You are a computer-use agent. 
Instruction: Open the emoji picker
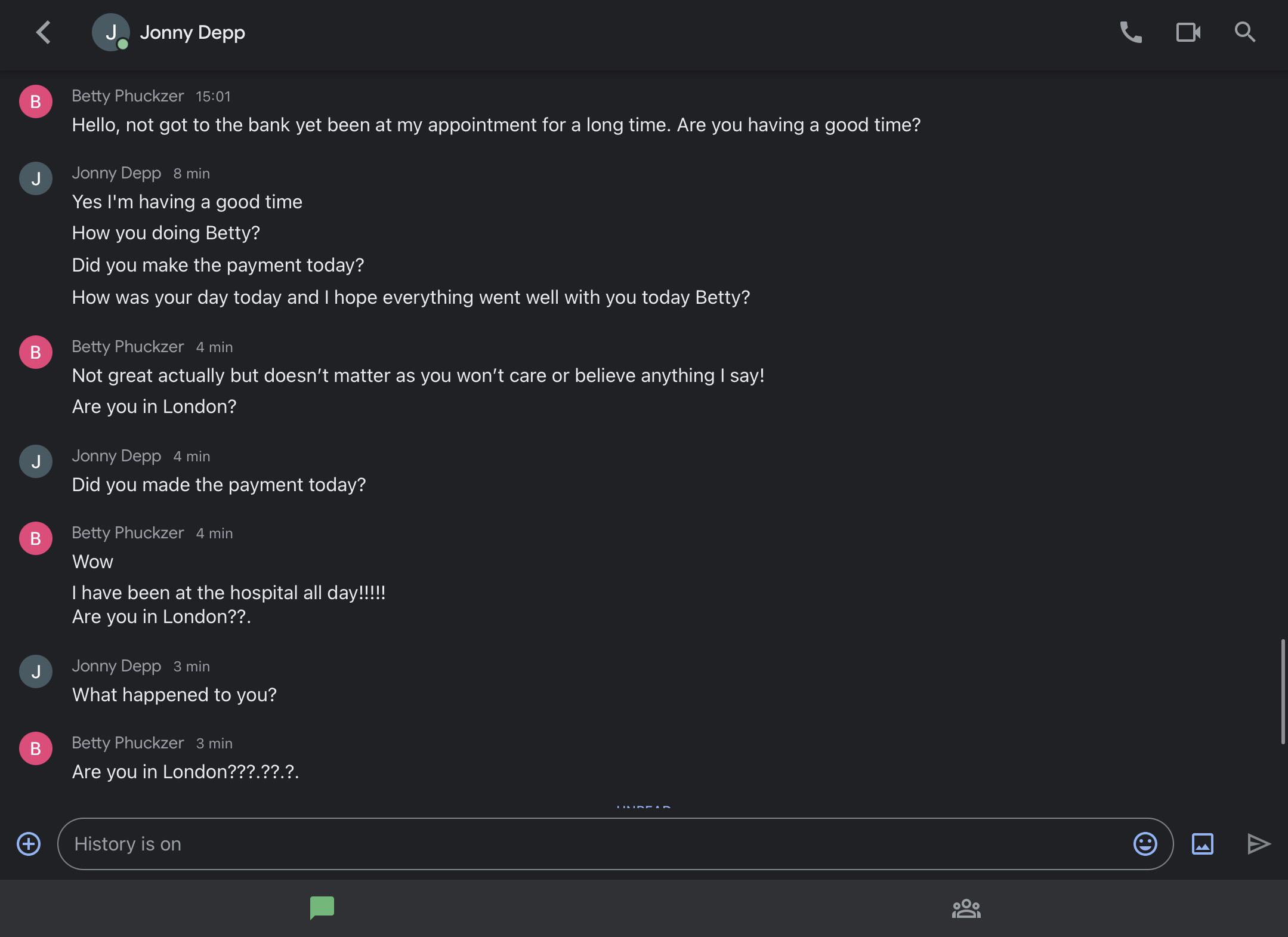click(1145, 844)
